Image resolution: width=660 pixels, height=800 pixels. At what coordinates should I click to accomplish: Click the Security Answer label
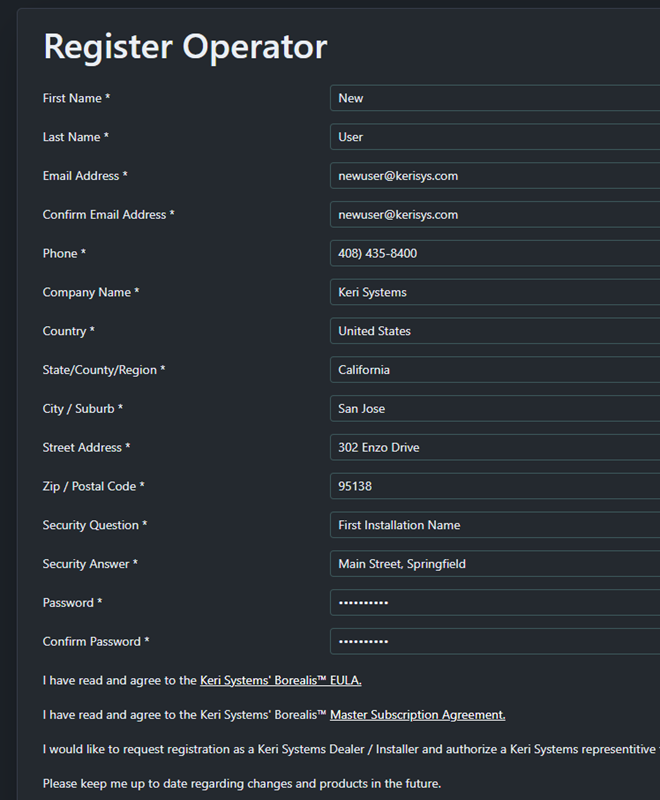pos(90,563)
